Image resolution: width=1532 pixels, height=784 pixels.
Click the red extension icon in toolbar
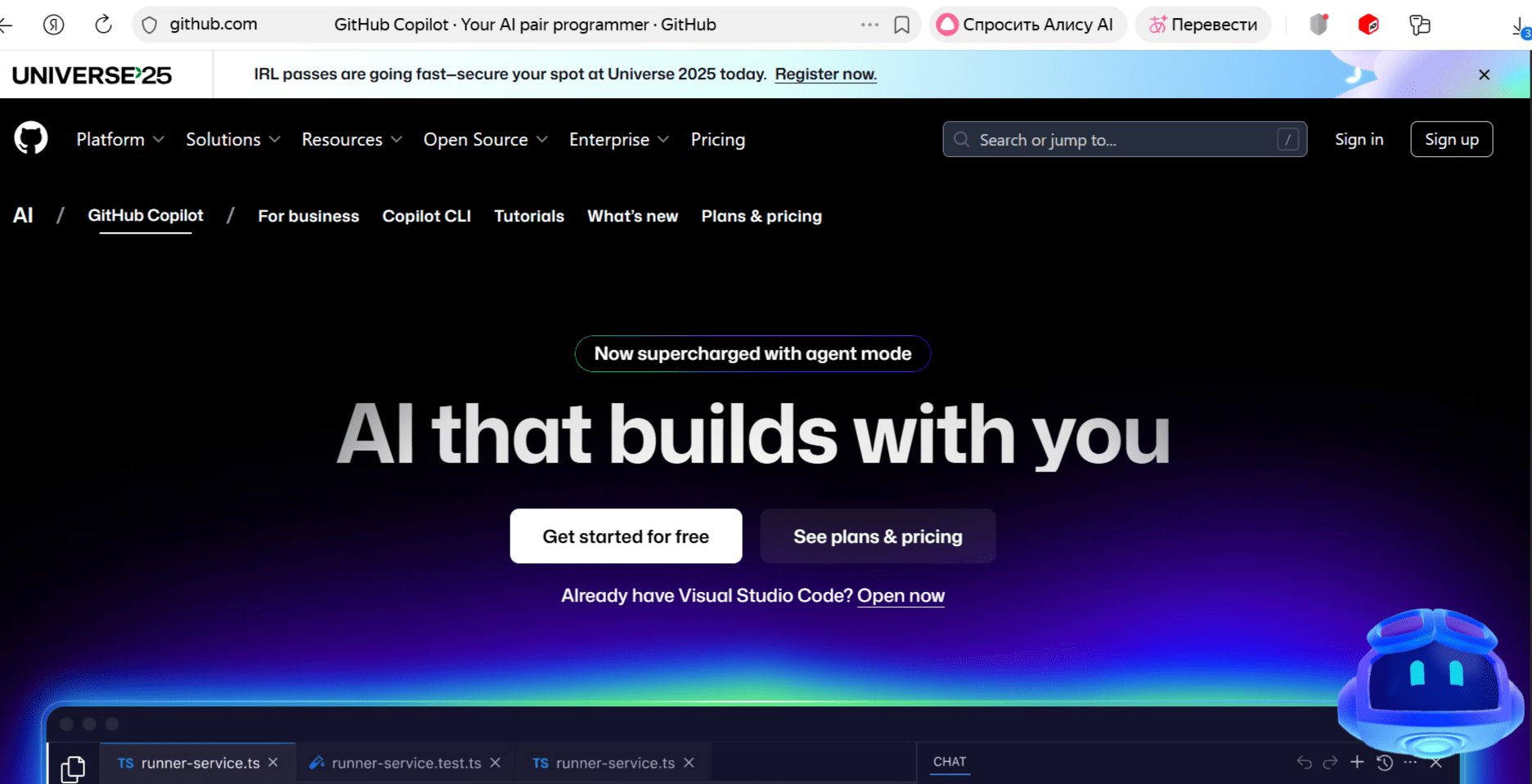click(1368, 25)
